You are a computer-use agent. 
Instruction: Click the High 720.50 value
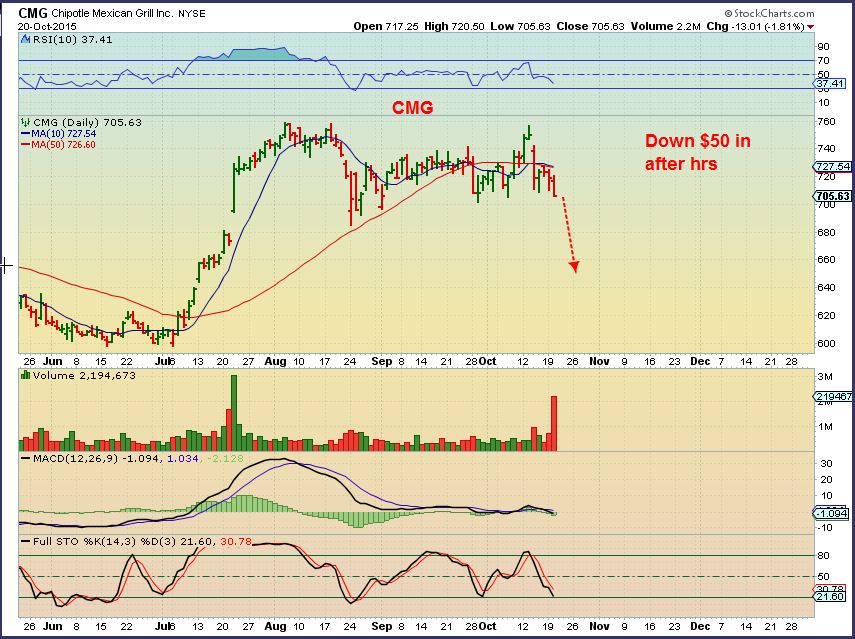click(453, 26)
